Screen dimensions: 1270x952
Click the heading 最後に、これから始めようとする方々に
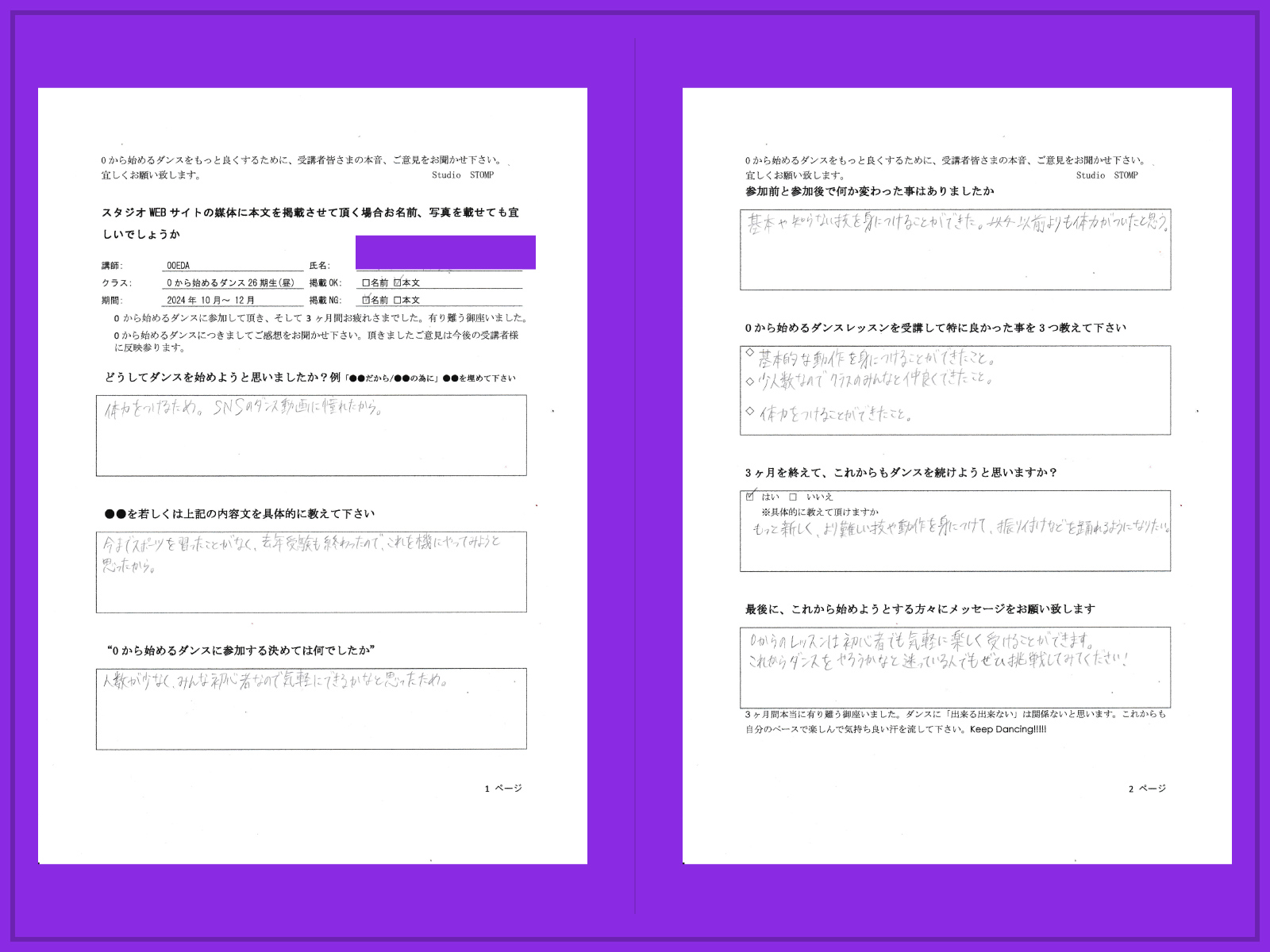(921, 609)
